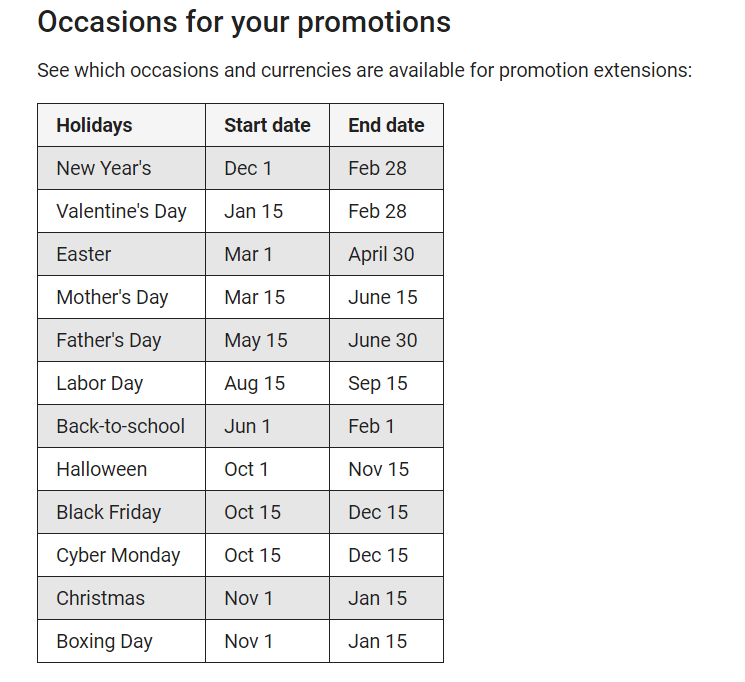
Task: Click the End date column header
Action: tap(386, 125)
